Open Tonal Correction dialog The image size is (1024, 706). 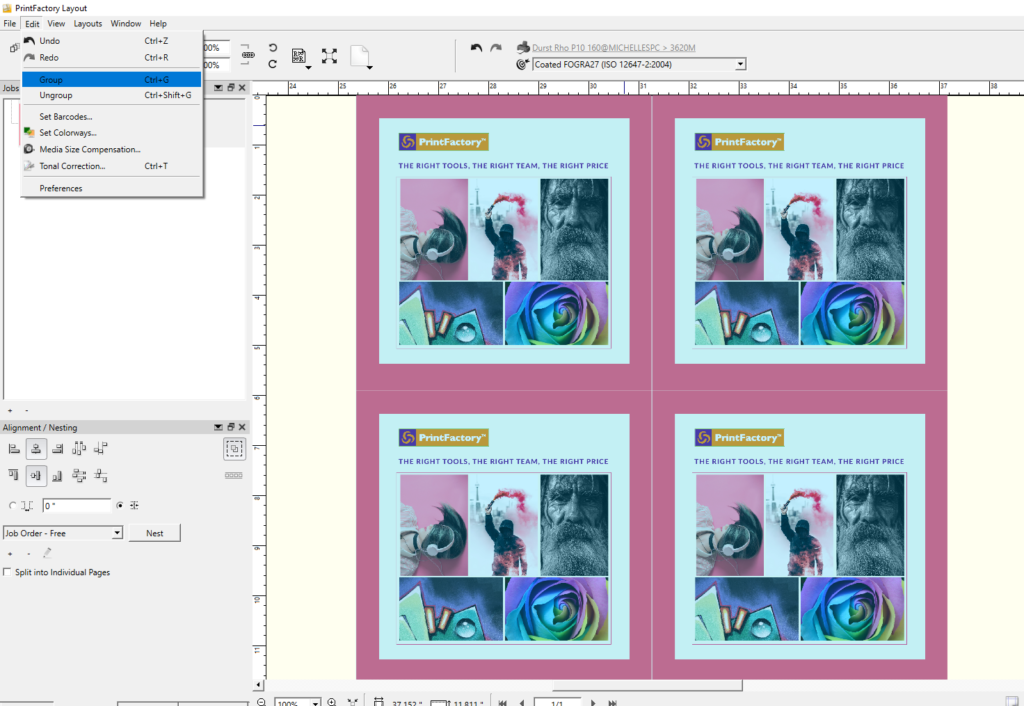(x=112, y=166)
